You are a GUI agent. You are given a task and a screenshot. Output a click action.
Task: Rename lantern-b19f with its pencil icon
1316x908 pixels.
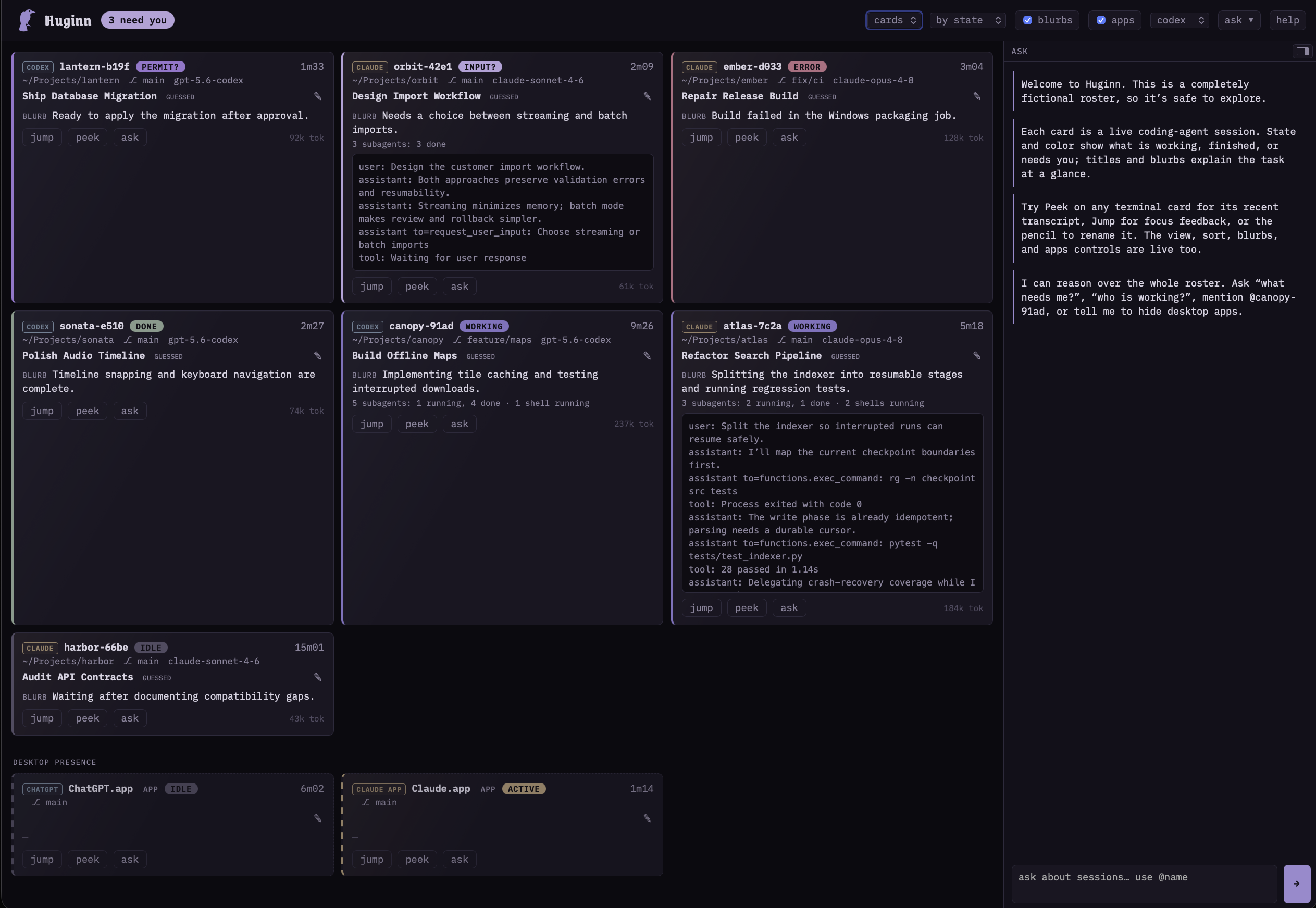coord(317,96)
